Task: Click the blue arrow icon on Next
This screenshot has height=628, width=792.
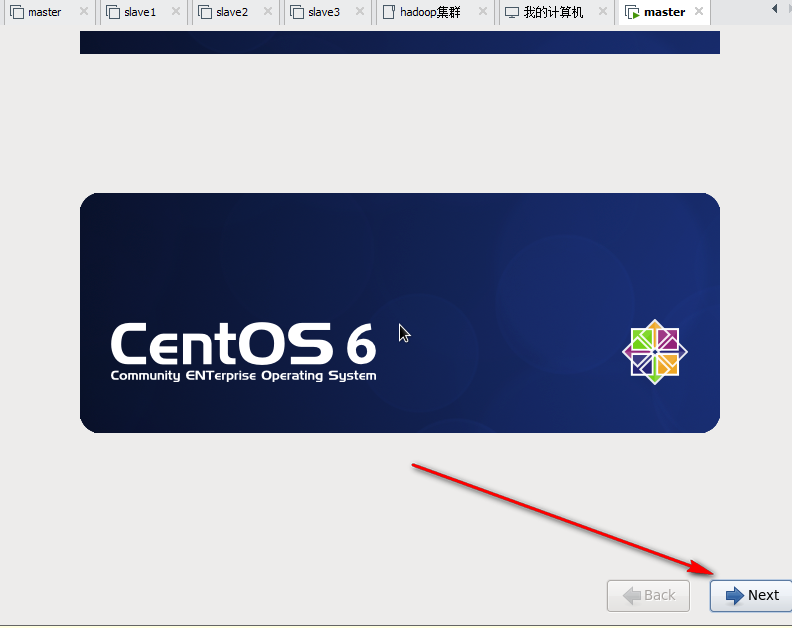Action: pos(734,596)
